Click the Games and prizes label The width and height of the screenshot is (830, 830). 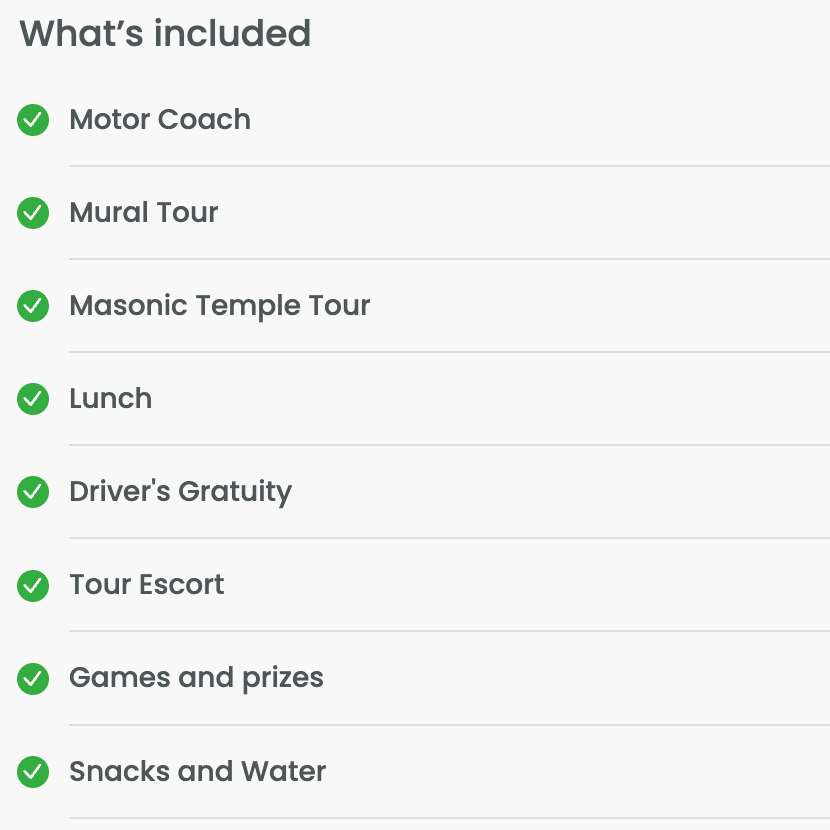(x=196, y=677)
